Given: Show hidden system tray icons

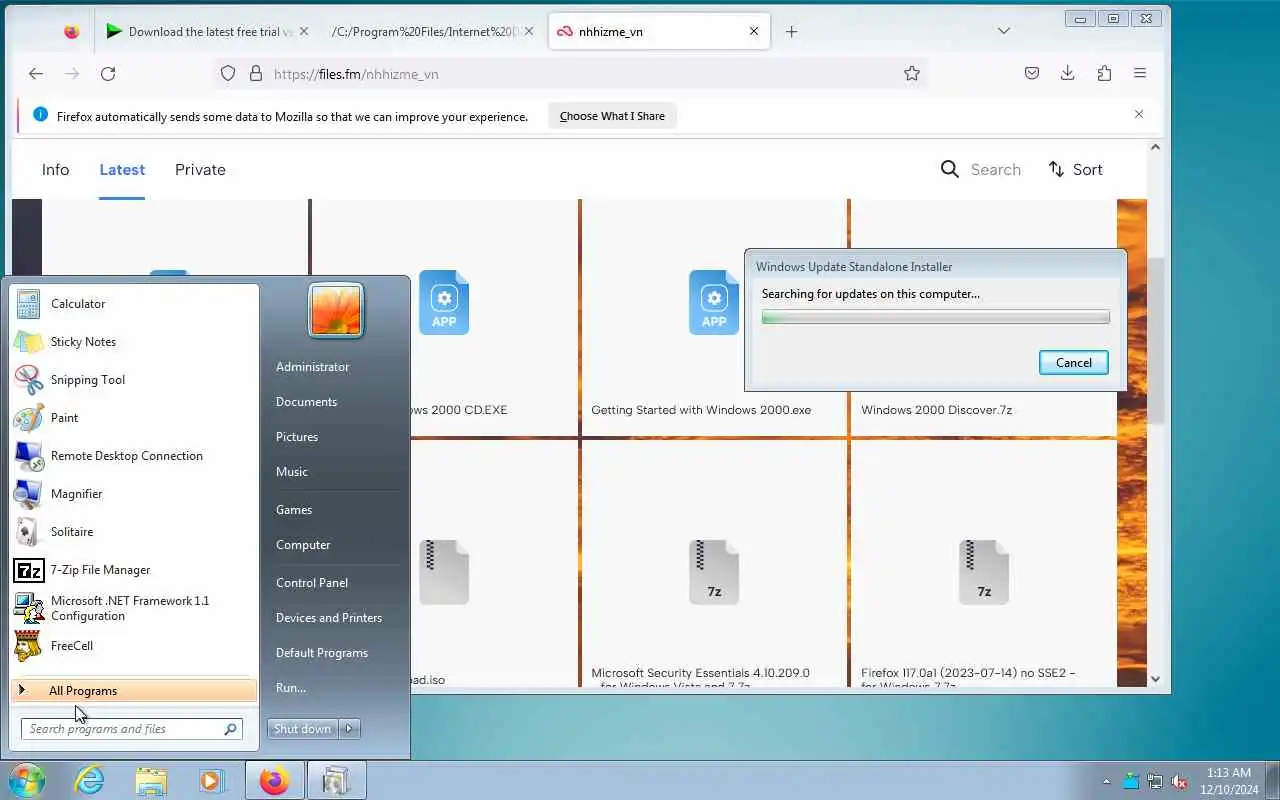Looking at the screenshot, I should (1106, 781).
